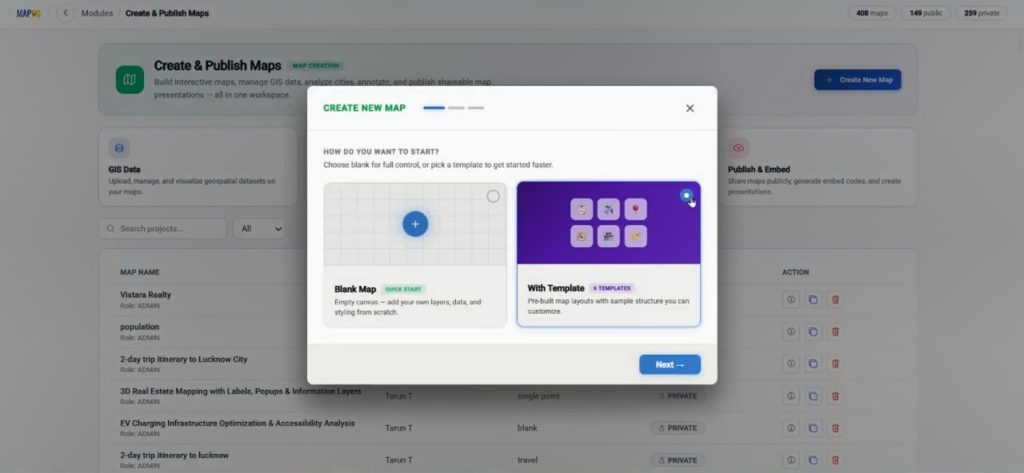Click the green map icon in header card
The width and height of the screenshot is (1024, 473).
130,80
